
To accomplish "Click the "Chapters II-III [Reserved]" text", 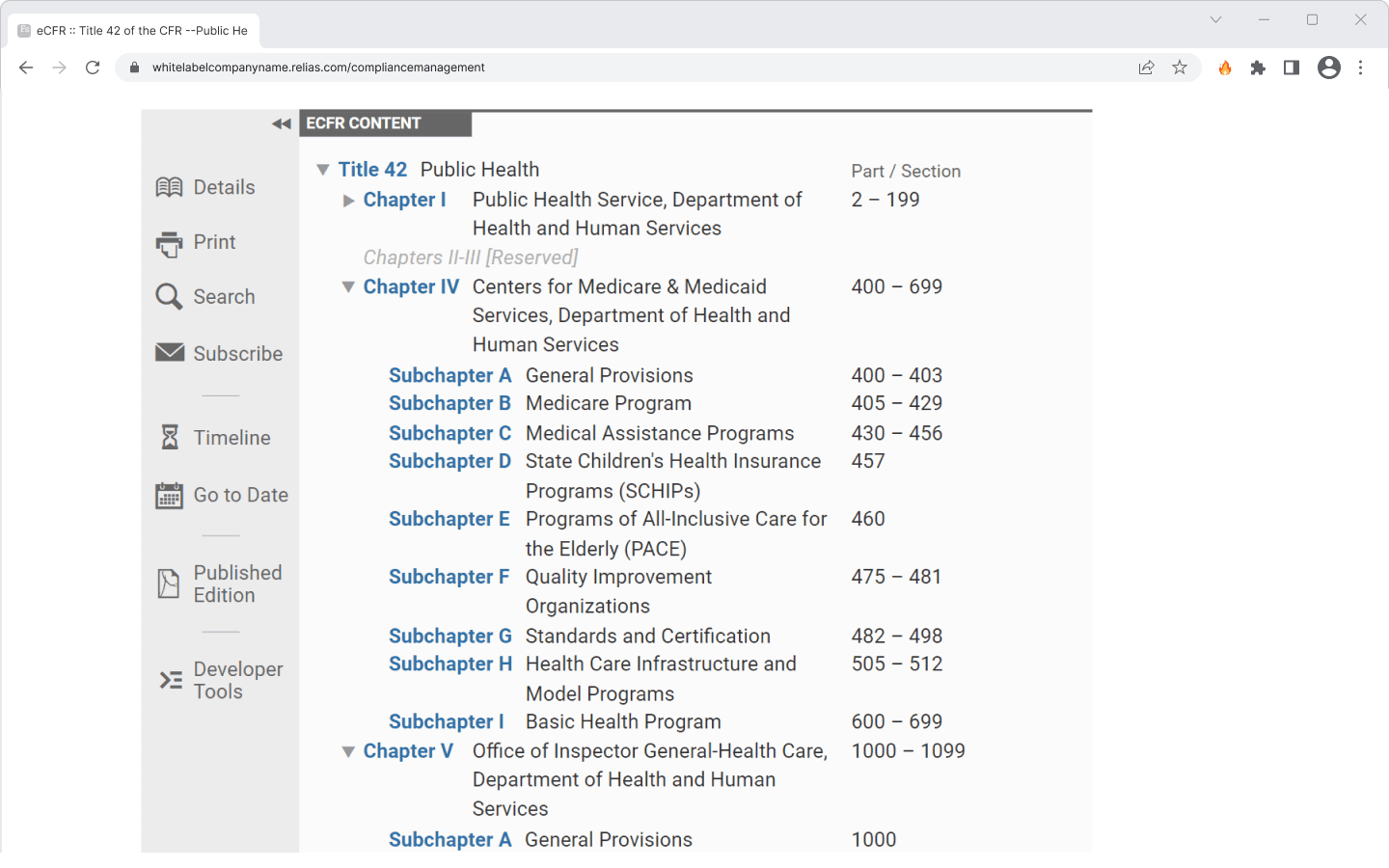I will (471, 258).
